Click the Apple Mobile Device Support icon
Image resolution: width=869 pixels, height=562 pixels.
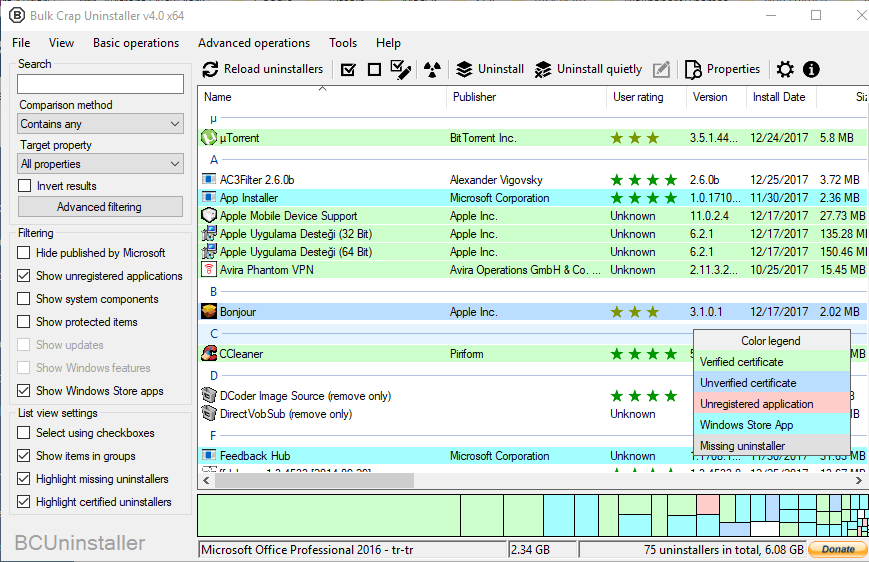pos(209,216)
